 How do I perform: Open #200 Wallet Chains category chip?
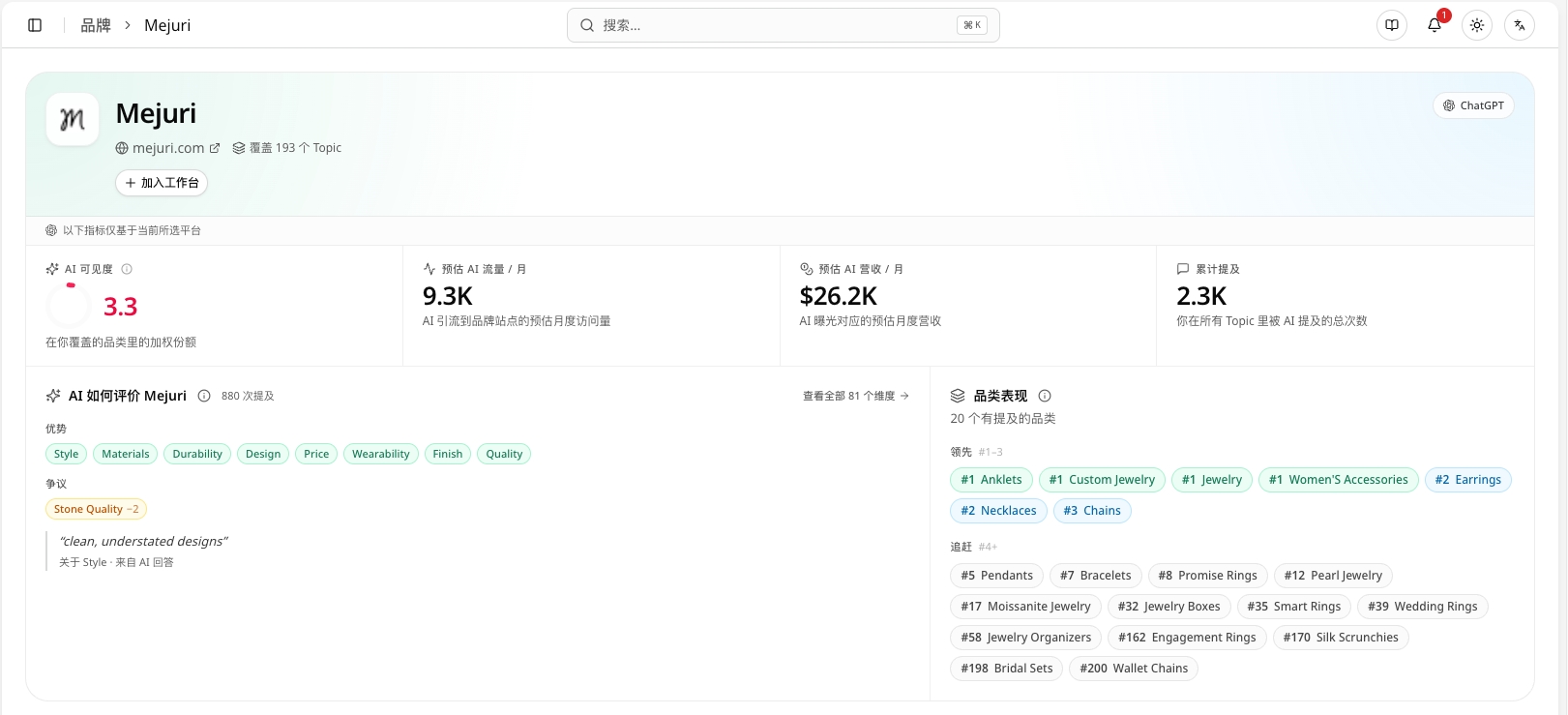point(1134,669)
